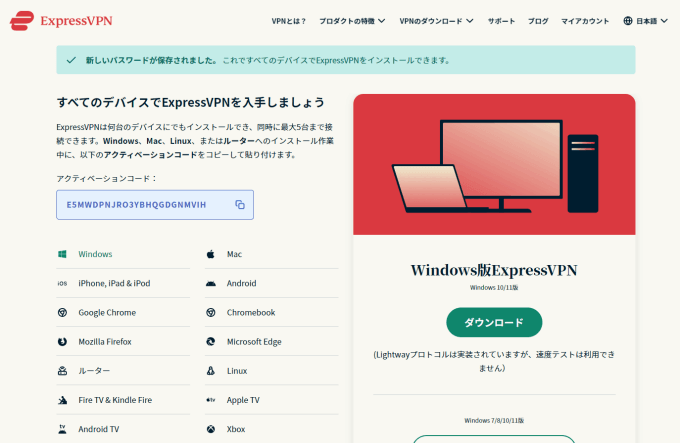
Task: Click the Android robot icon beside Android
Action: pos(211,283)
